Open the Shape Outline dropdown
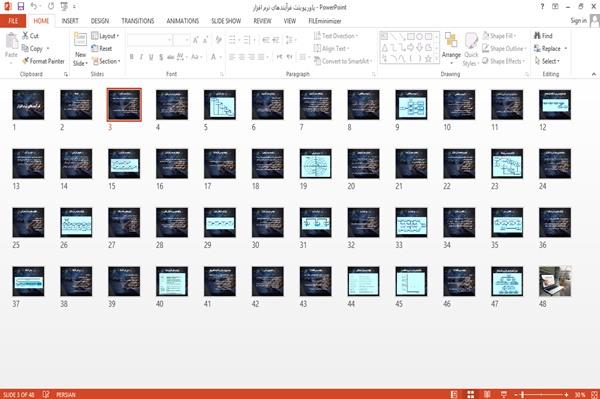The height and width of the screenshot is (399, 600). (x=504, y=49)
